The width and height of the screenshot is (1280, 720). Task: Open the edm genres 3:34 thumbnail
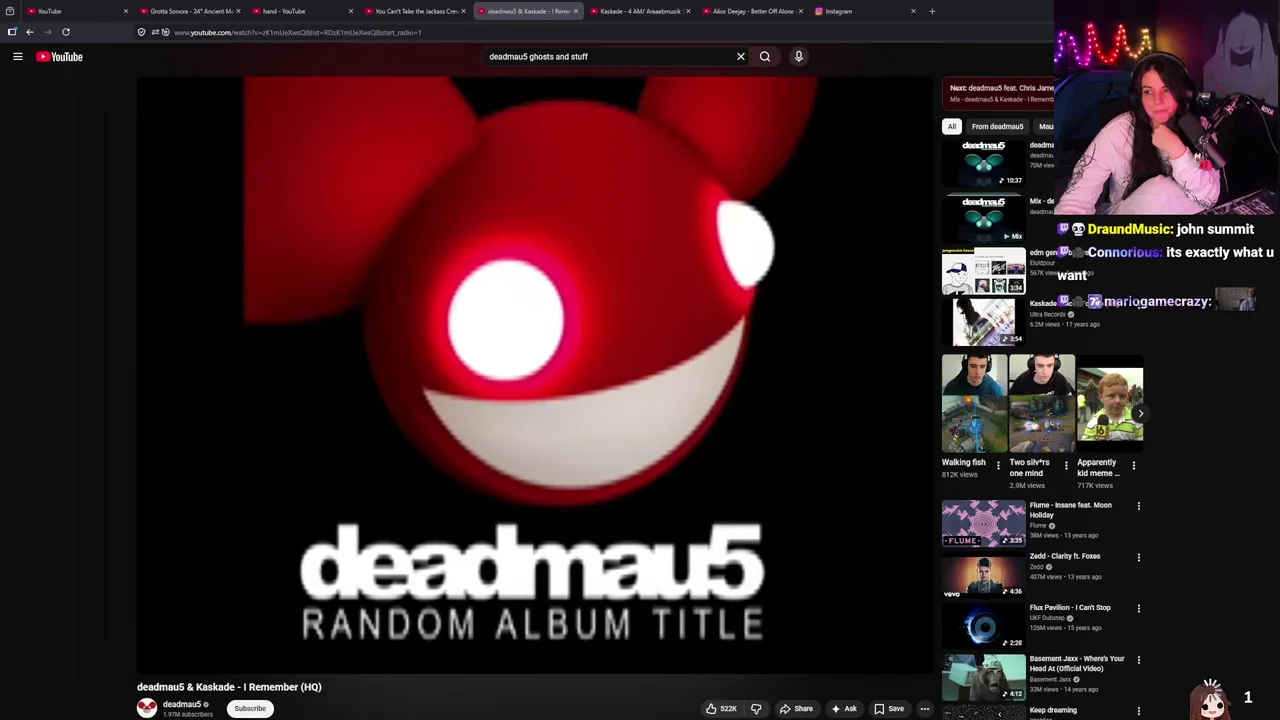point(984,270)
